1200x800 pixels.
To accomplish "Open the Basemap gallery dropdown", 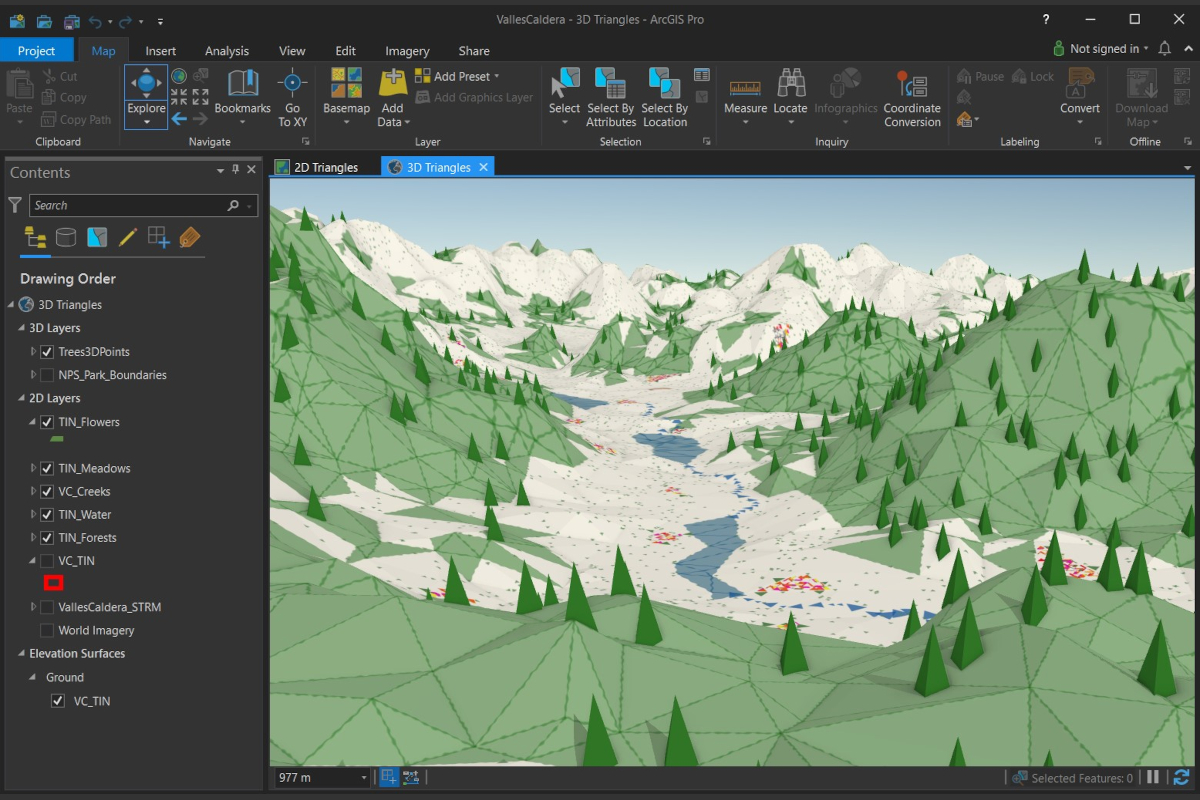I will click(x=346, y=122).
